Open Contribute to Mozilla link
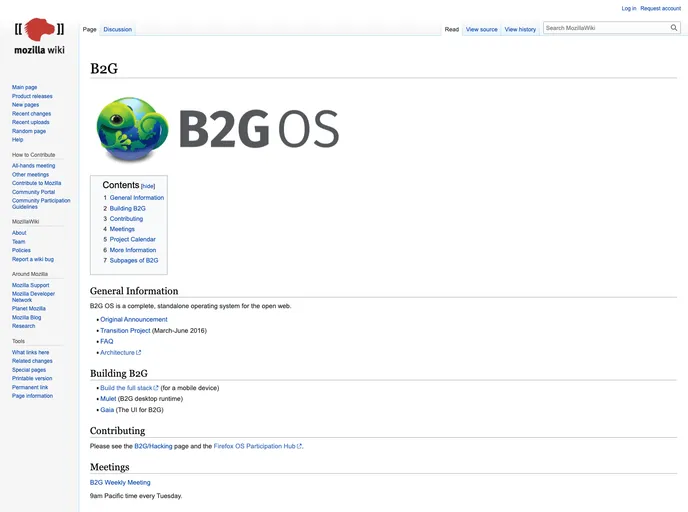The width and height of the screenshot is (688, 512). click(x=36, y=183)
